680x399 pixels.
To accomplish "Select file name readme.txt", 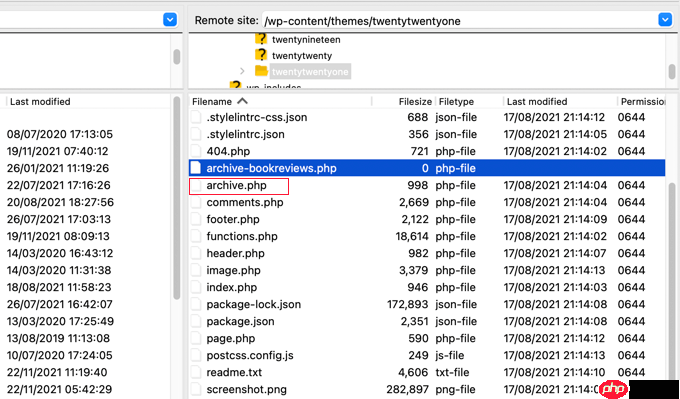I will pos(234,372).
